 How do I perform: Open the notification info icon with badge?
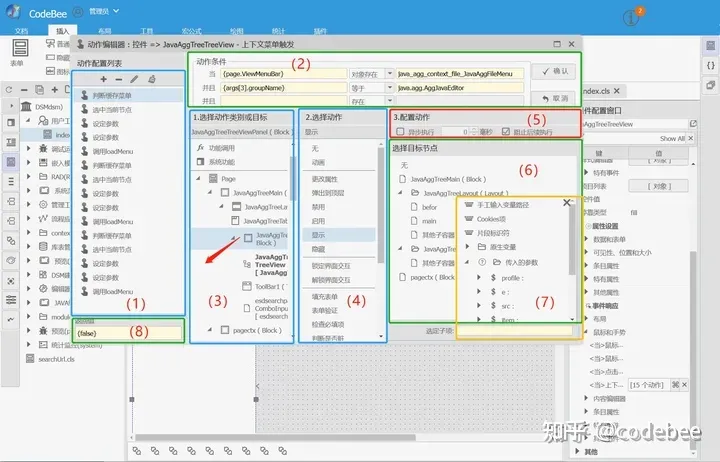click(x=633, y=17)
